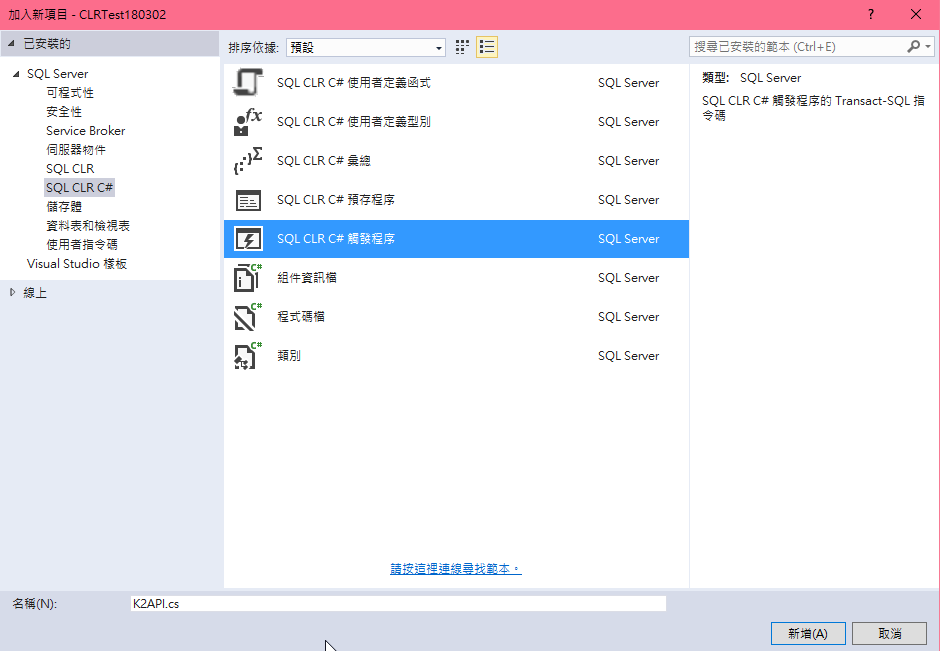The width and height of the screenshot is (940, 651).
Task: Select SQL CLR C# 彙總 template icon
Action: click(248, 161)
